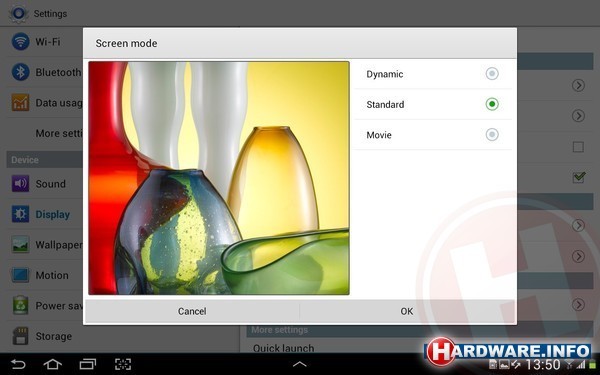Cancel the Screen mode dialog
Screen dimensions: 600x375
tap(192, 311)
